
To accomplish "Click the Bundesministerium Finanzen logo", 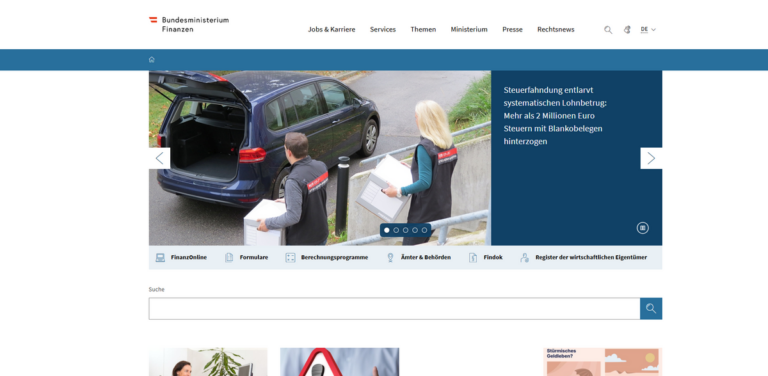I will point(189,24).
